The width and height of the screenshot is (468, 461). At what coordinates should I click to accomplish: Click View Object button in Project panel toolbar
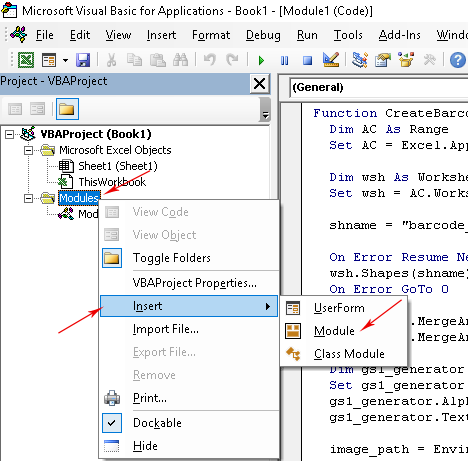37,109
